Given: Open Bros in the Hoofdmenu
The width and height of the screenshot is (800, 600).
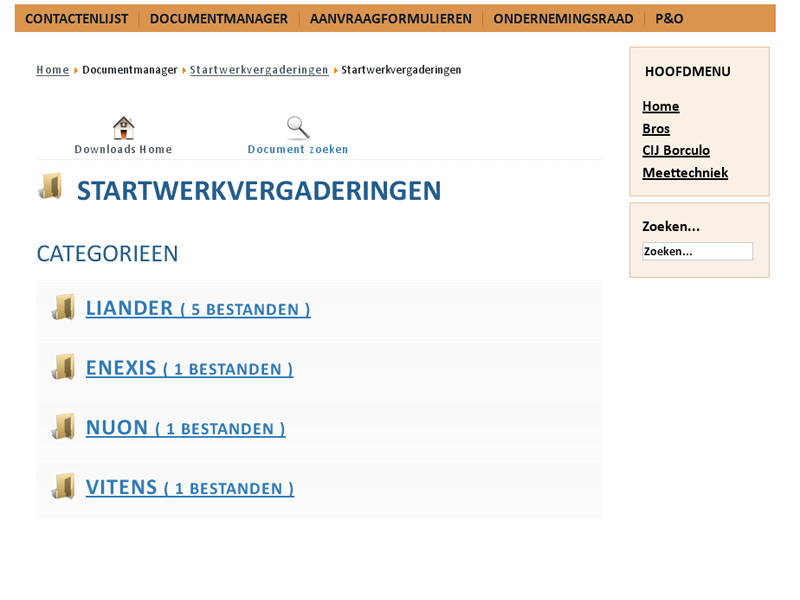Looking at the screenshot, I should [656, 129].
